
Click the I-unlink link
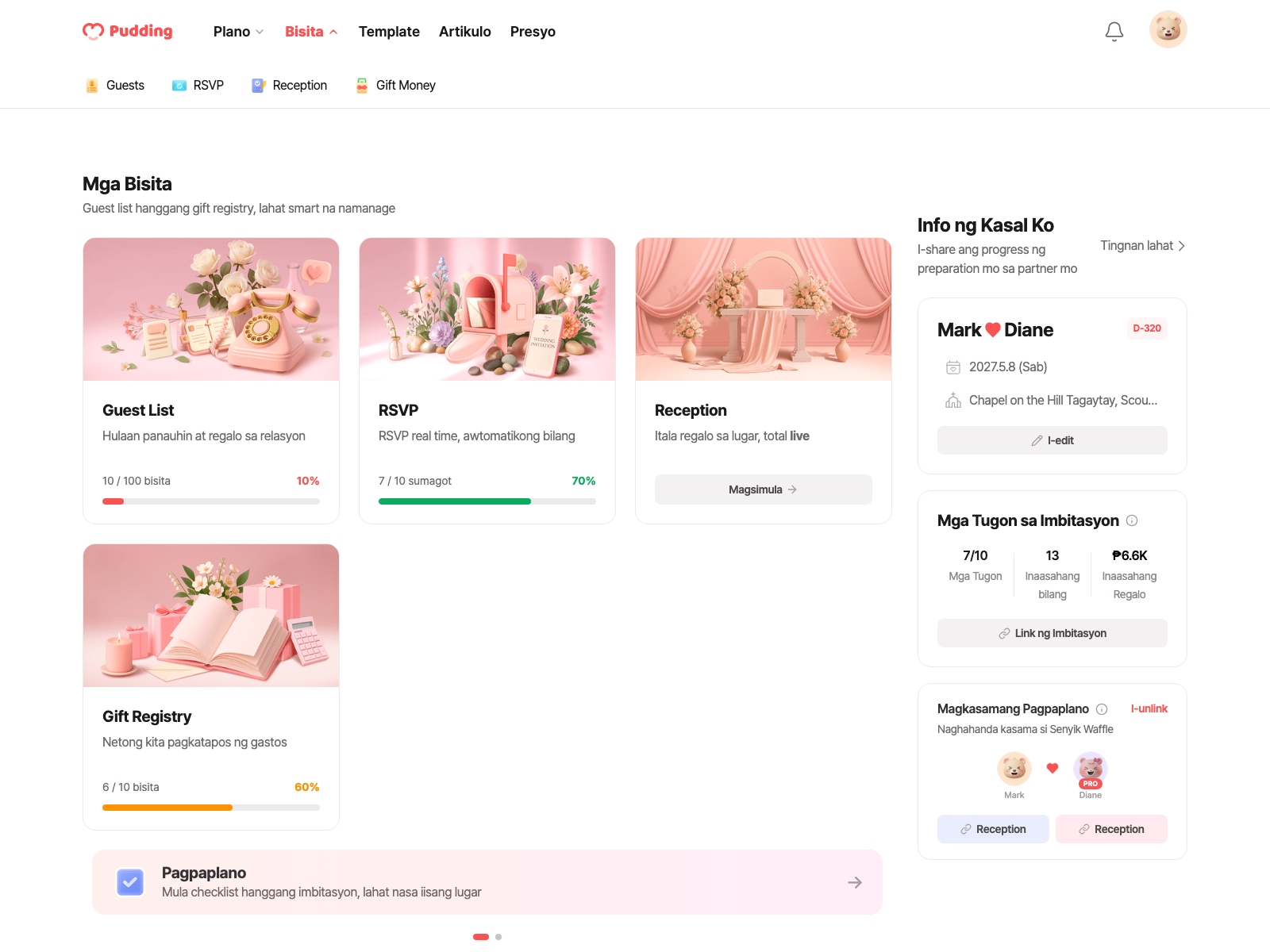[1149, 708]
